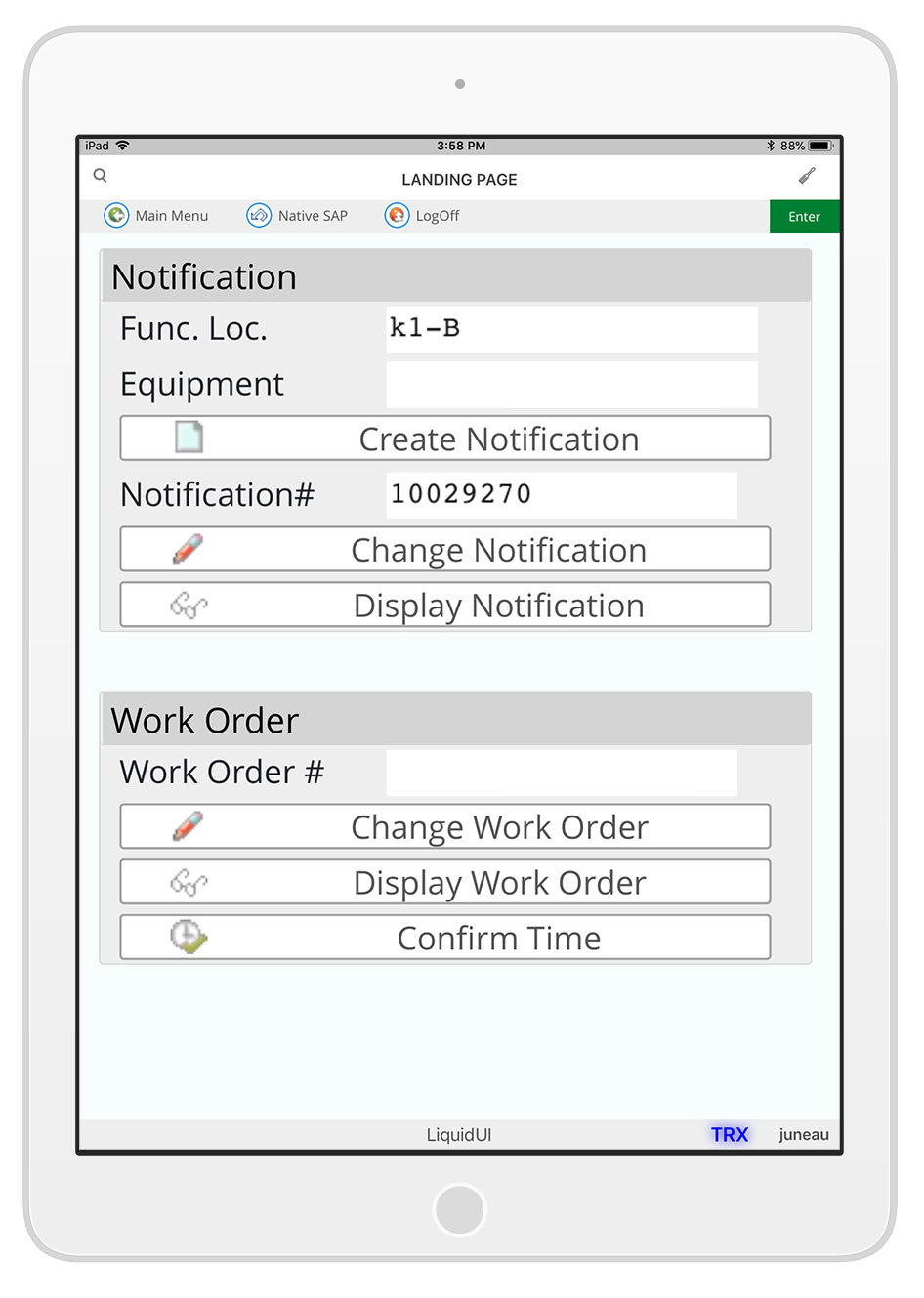924x1298 pixels.
Task: Click the TRX status bar indicator
Action: click(x=729, y=1134)
